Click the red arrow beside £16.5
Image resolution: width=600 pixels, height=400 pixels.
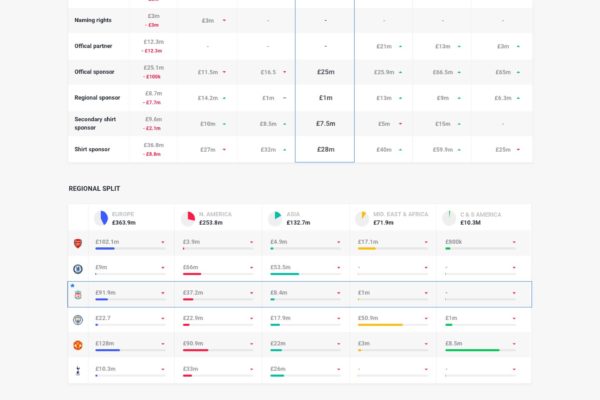tap(284, 72)
